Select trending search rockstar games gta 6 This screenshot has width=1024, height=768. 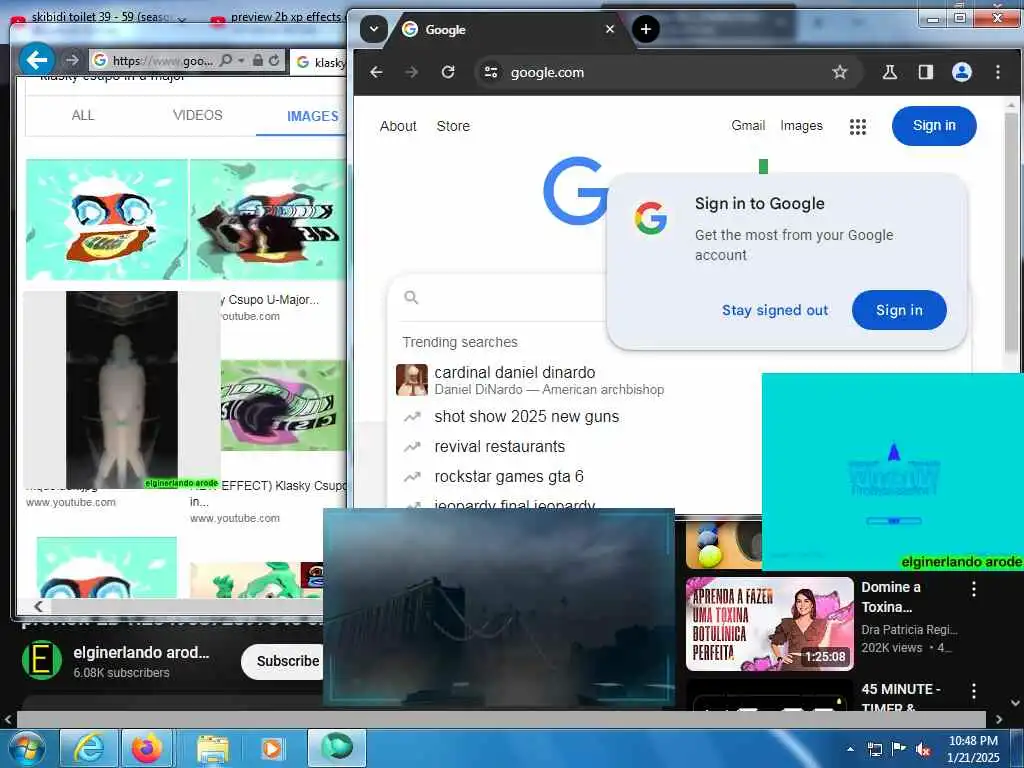click(509, 477)
